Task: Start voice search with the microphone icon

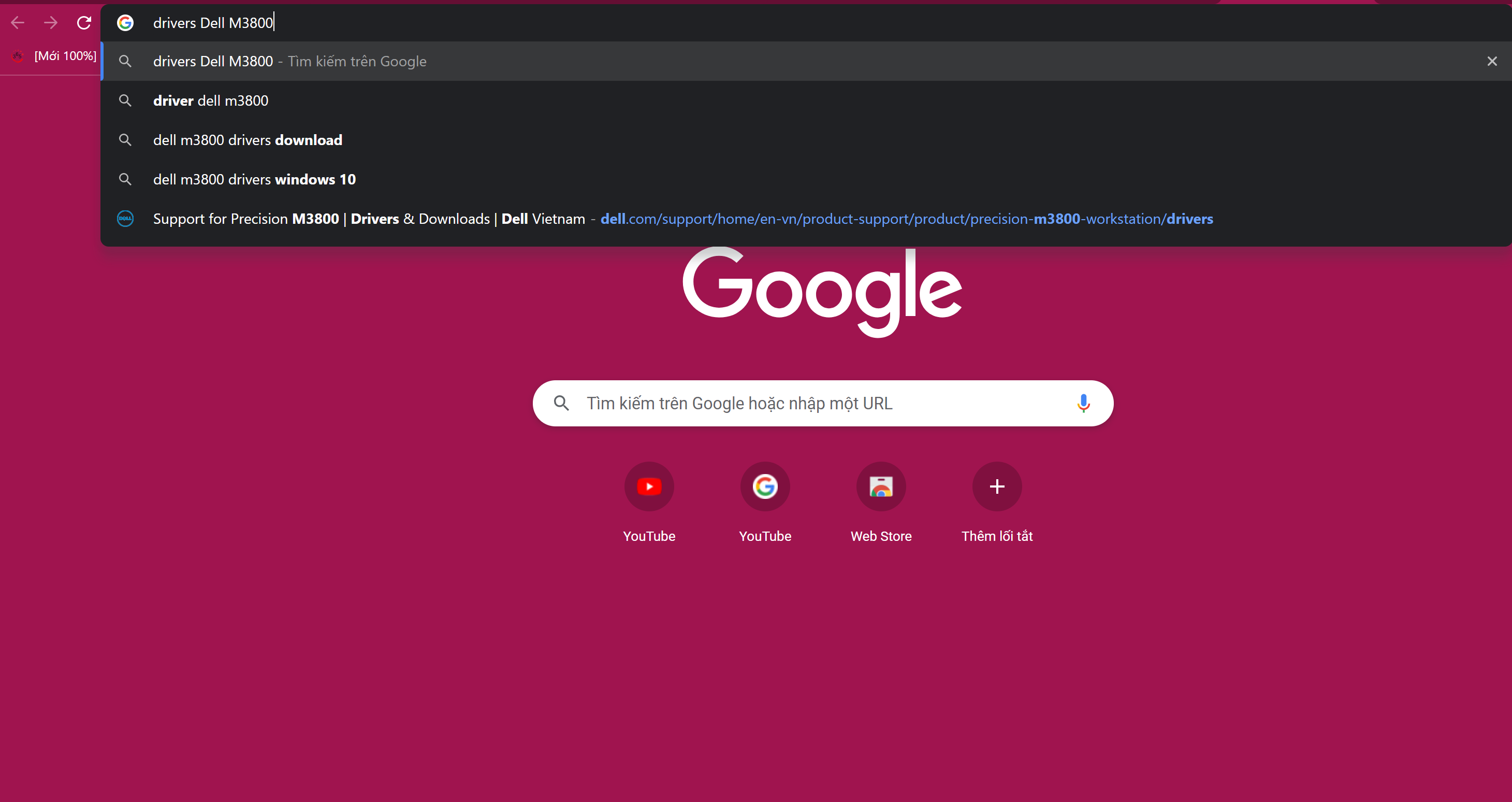Action: 1084,404
